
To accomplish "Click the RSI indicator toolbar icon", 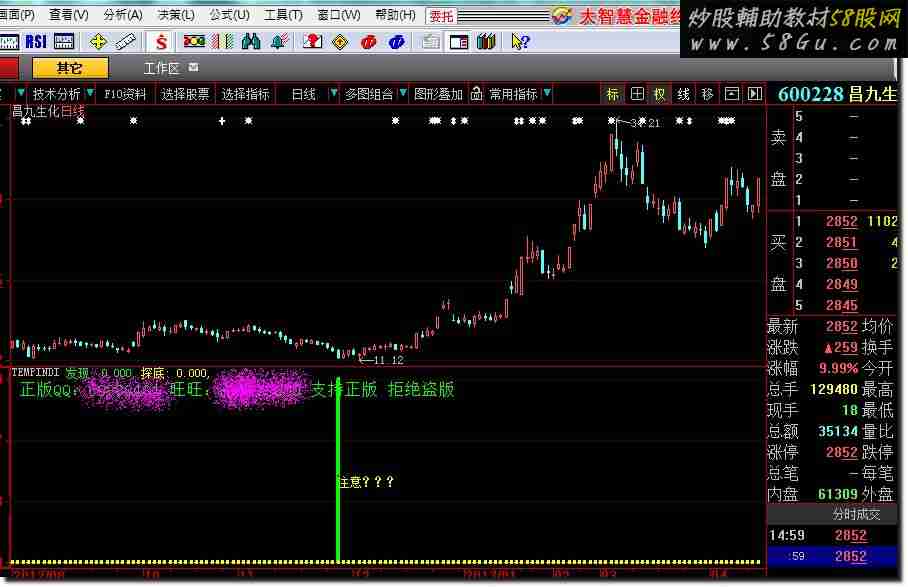I will click(36, 42).
